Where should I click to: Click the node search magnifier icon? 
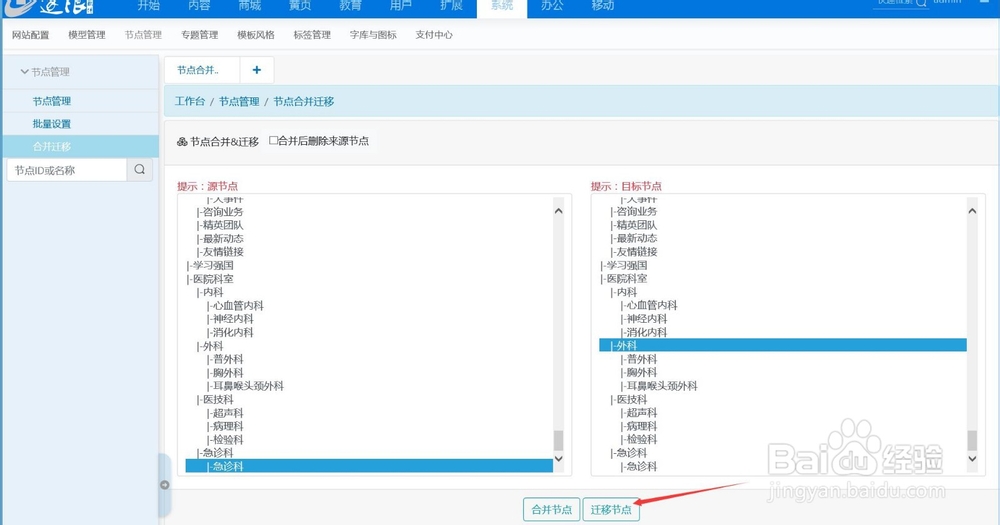point(140,170)
